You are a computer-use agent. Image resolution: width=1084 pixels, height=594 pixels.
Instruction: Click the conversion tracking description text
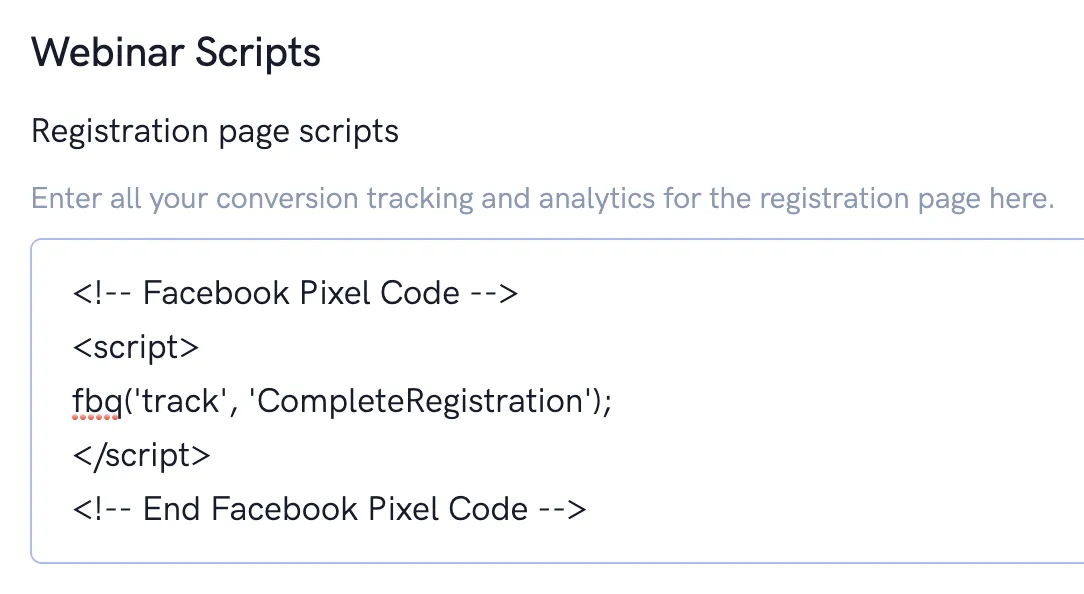[x=543, y=198]
